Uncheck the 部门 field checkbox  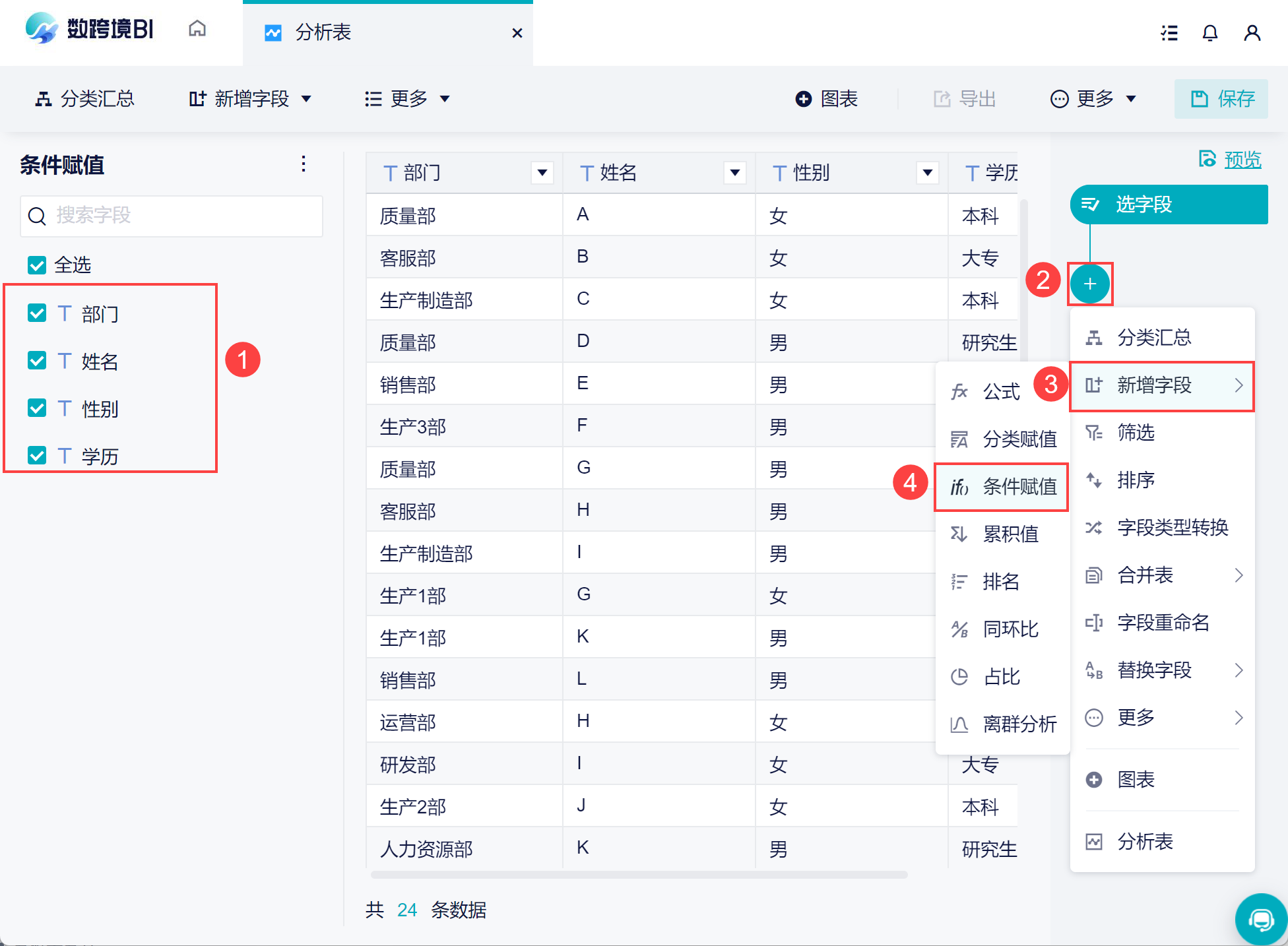[37, 313]
